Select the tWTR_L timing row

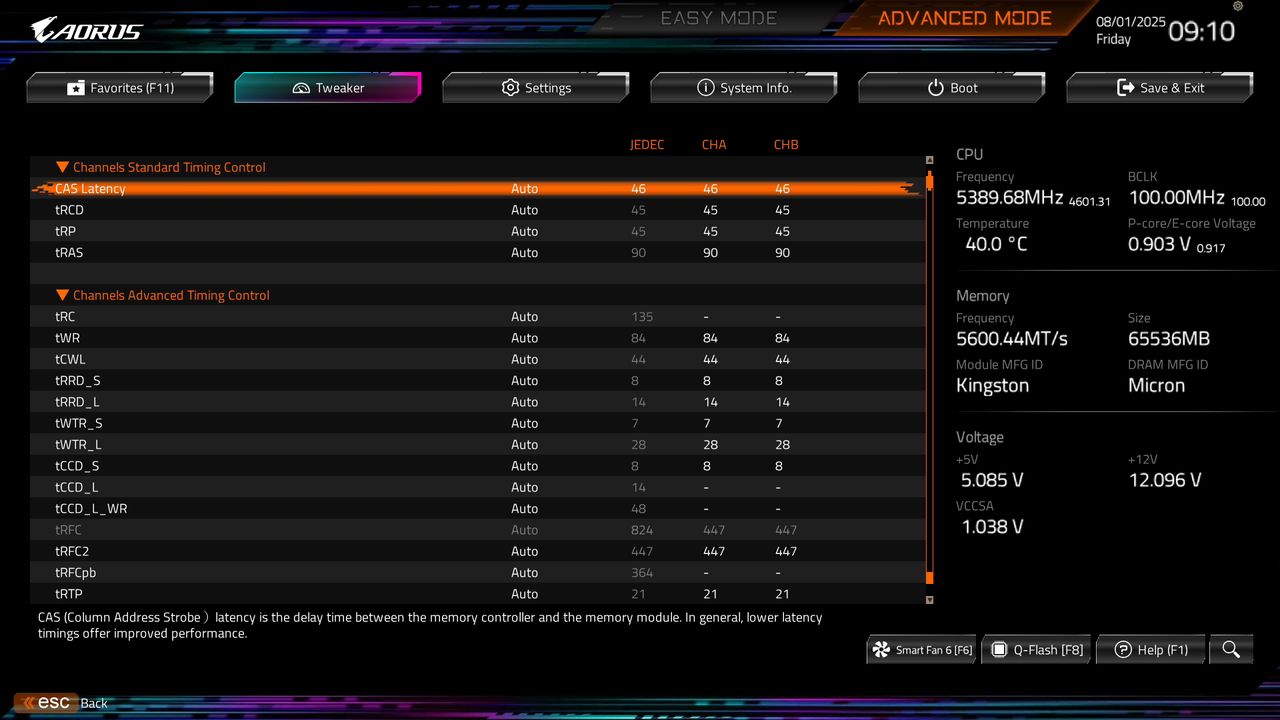click(x=478, y=445)
